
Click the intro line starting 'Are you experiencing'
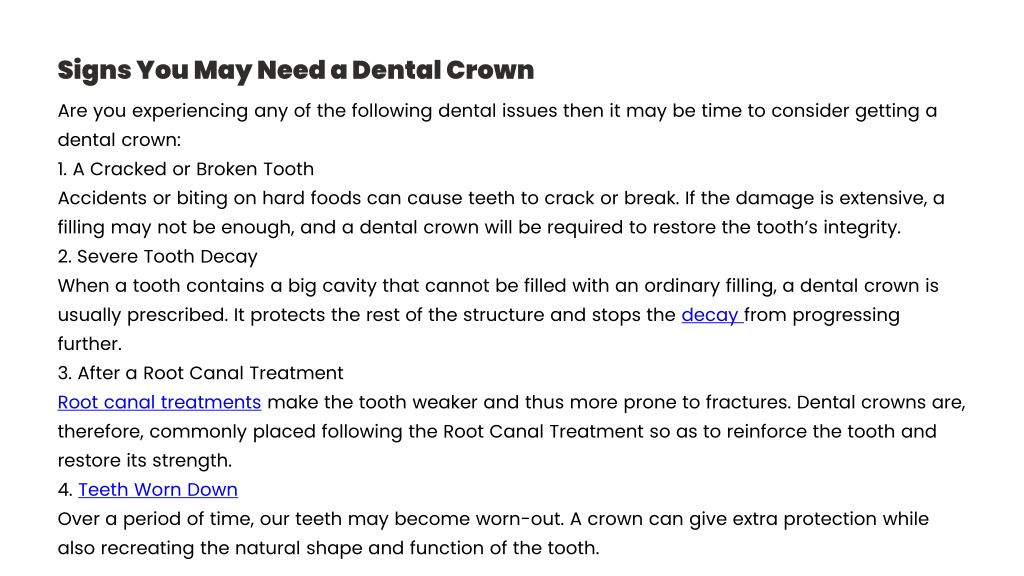point(497,111)
